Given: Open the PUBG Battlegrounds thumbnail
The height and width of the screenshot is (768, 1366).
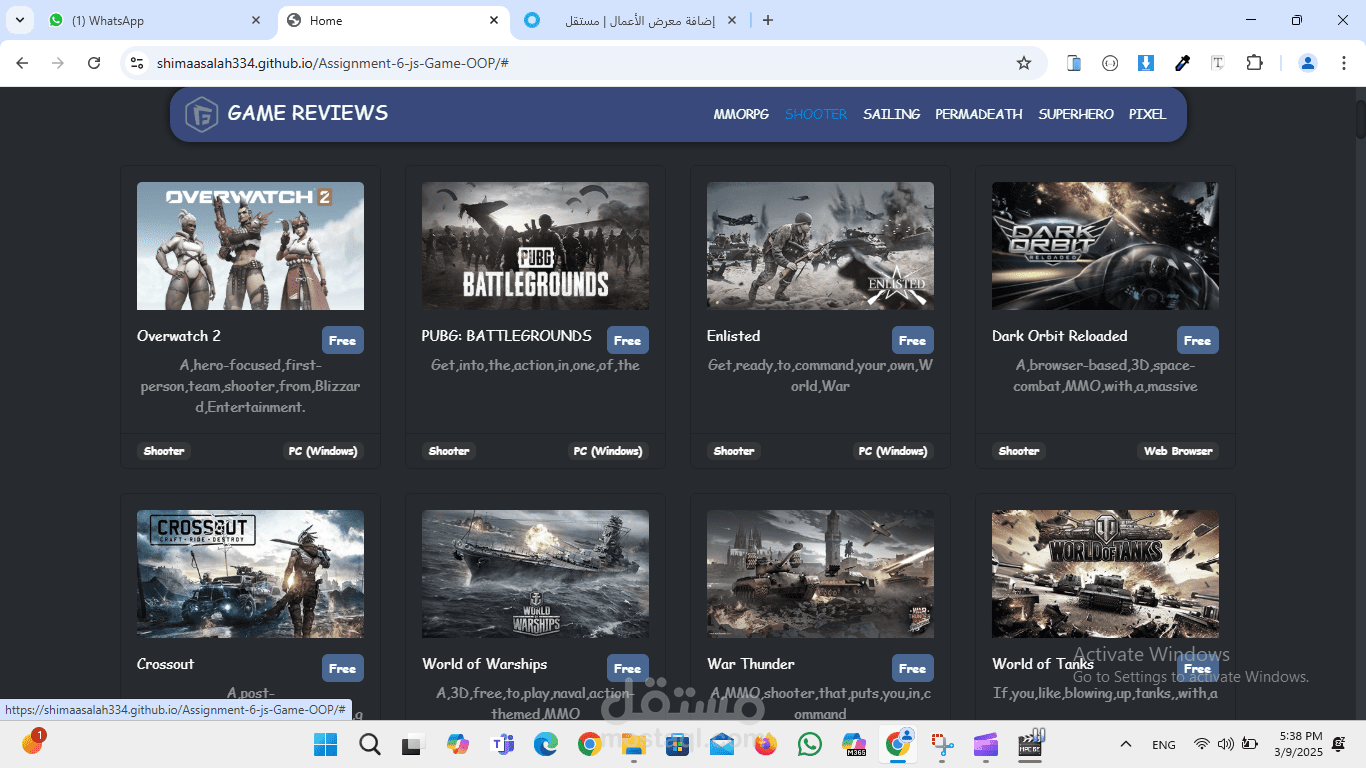Looking at the screenshot, I should (535, 246).
